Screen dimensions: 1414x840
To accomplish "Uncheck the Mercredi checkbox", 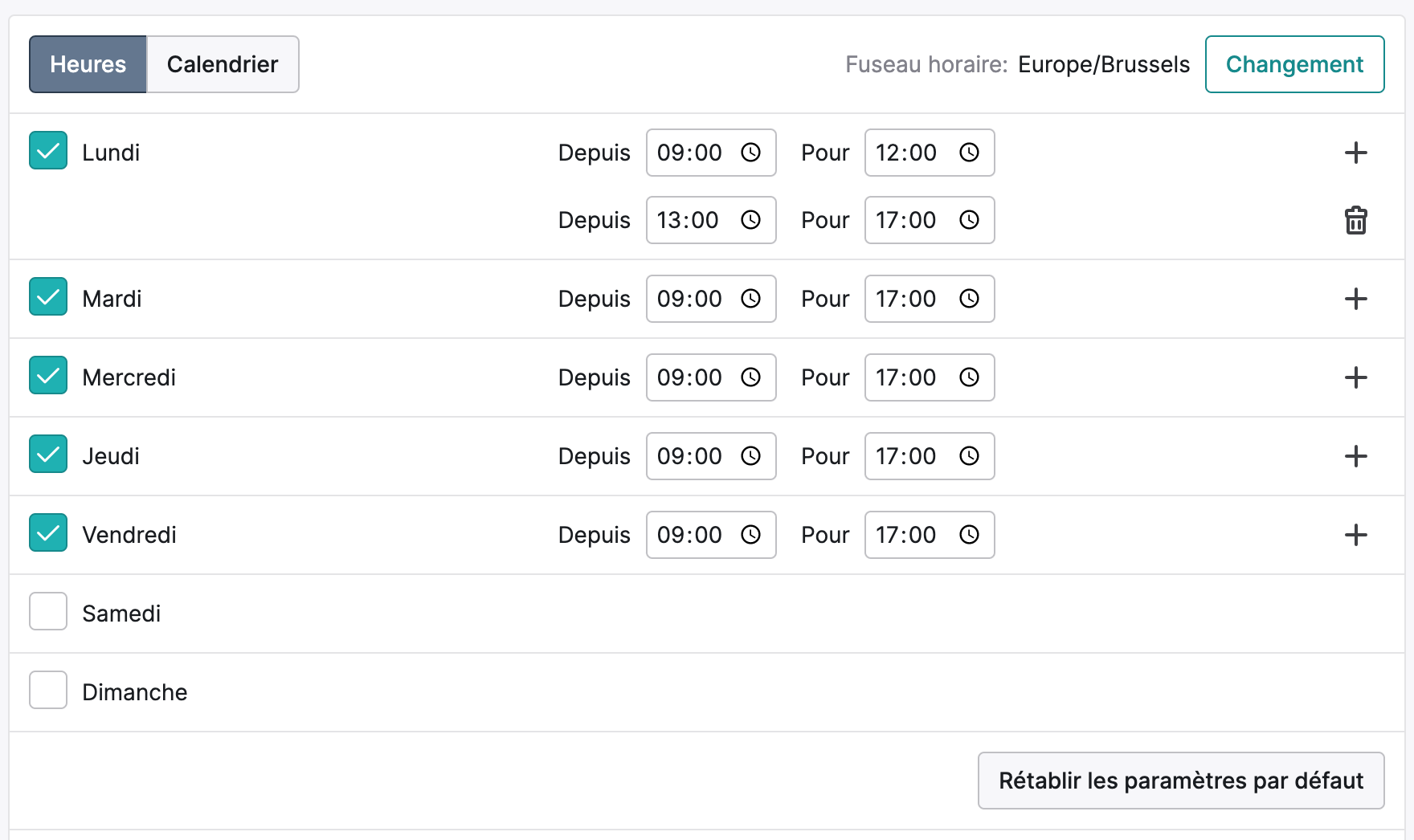I will click(48, 375).
